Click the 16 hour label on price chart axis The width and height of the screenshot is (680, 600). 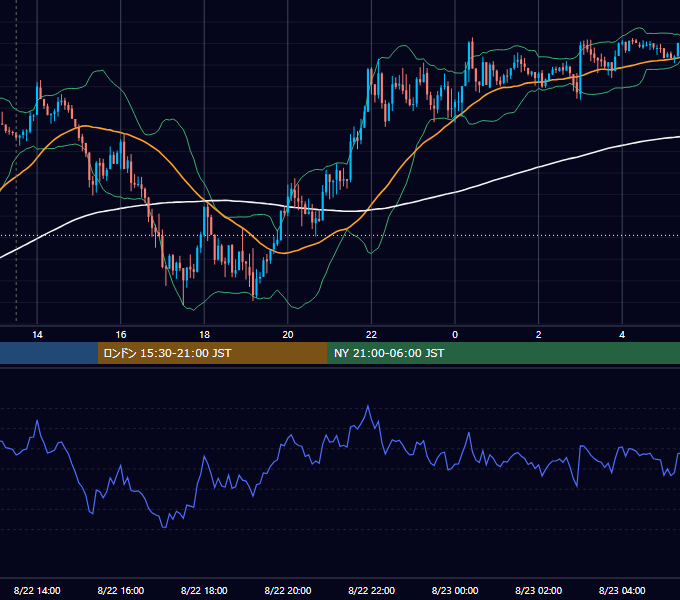121,335
